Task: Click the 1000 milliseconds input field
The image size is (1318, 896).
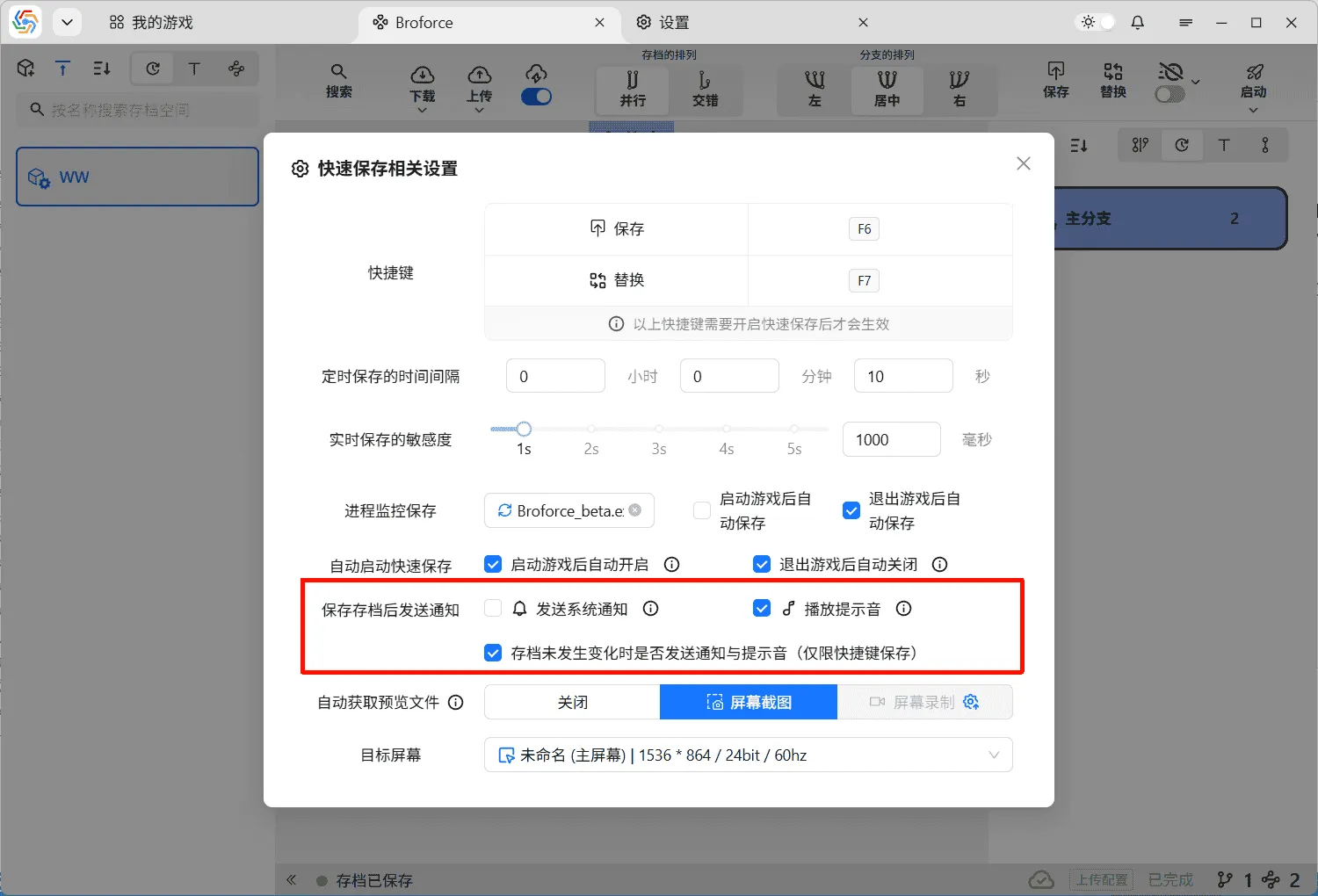Action: [891, 439]
